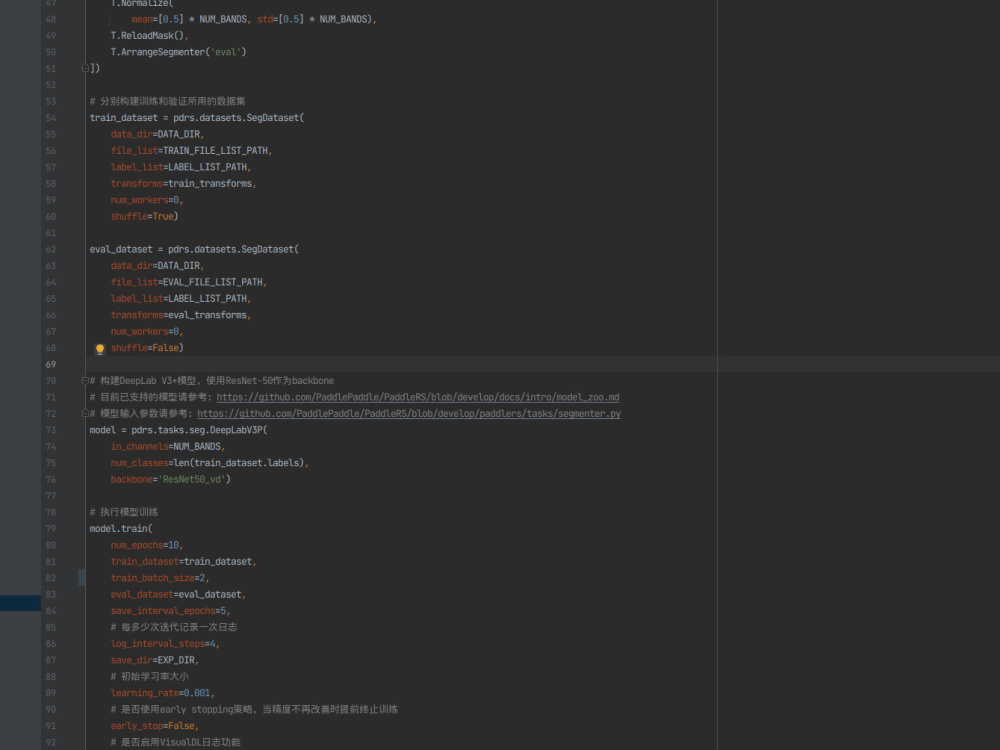Click 'num_classes=len(train_dataset.labels),'
Viewport: 1000px width, 750px height.
(x=210, y=463)
